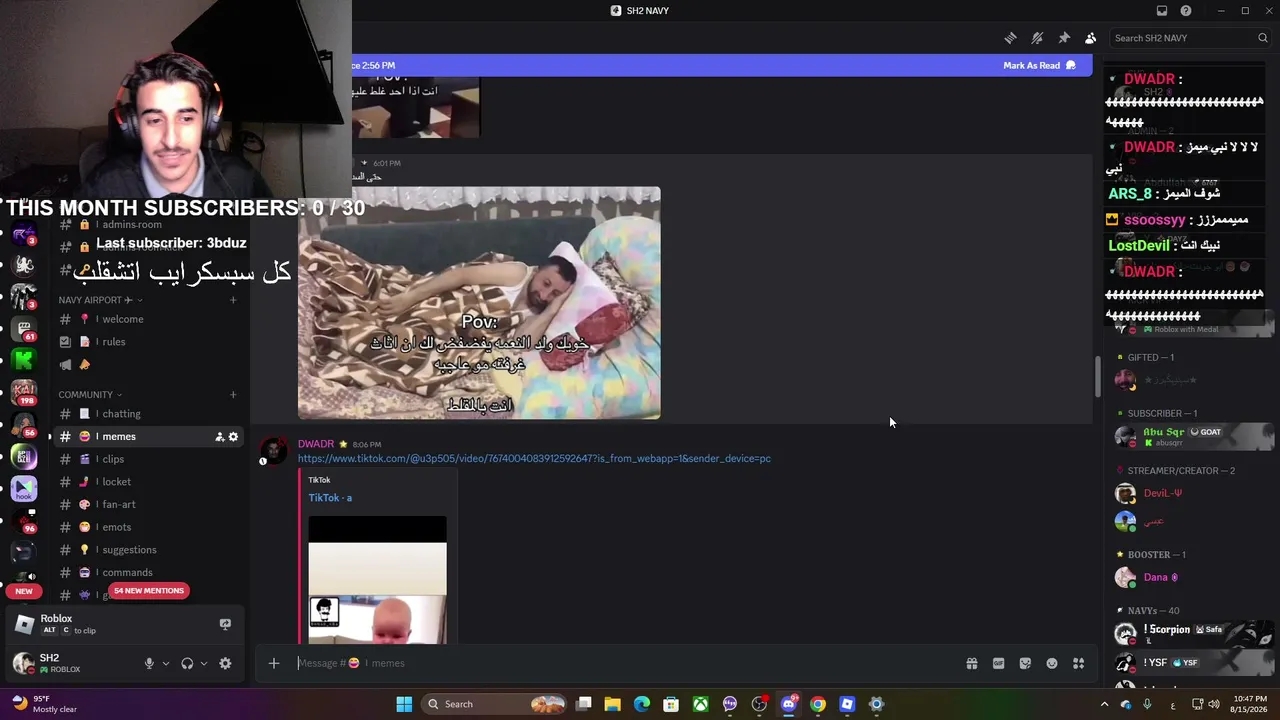Screen dimensions: 1280x720
Task: Click the server icon with 198 badge
Action: pyautogui.click(x=24, y=392)
